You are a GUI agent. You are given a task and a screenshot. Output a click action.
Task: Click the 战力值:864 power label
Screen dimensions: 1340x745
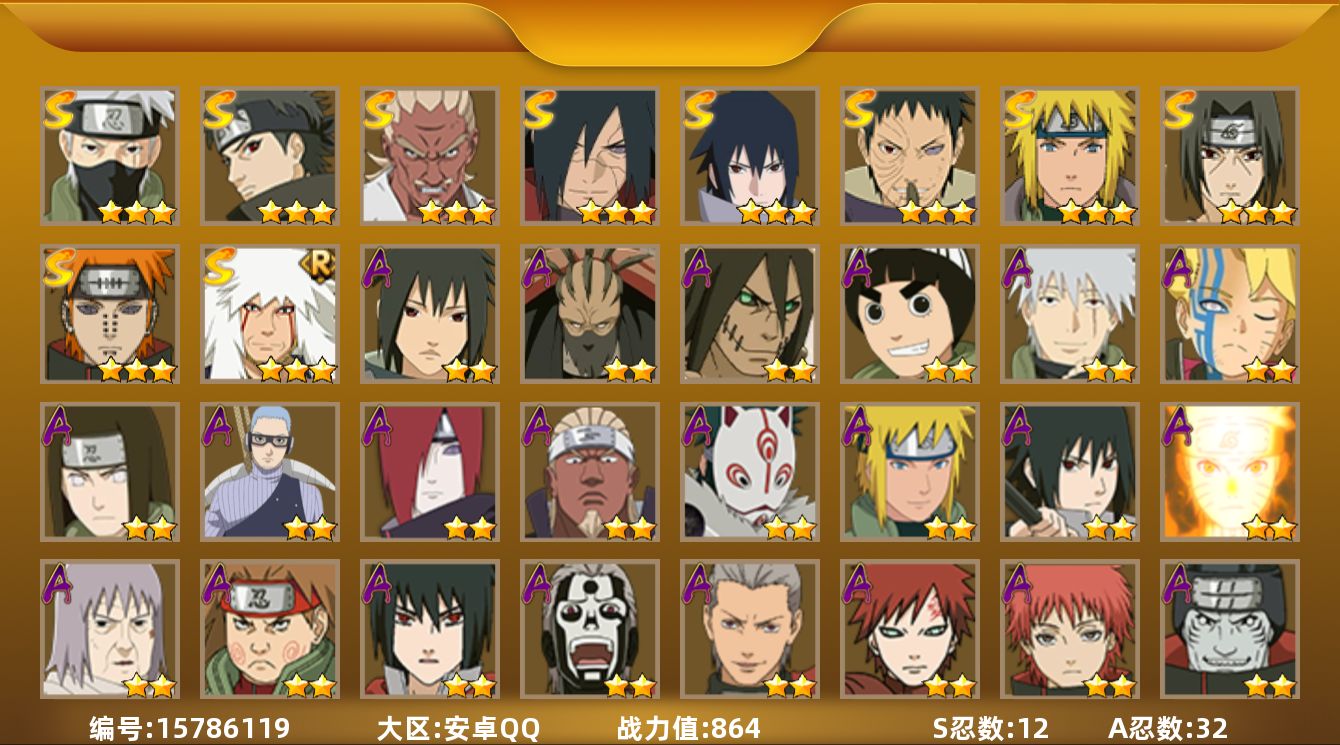pyautogui.click(x=689, y=728)
